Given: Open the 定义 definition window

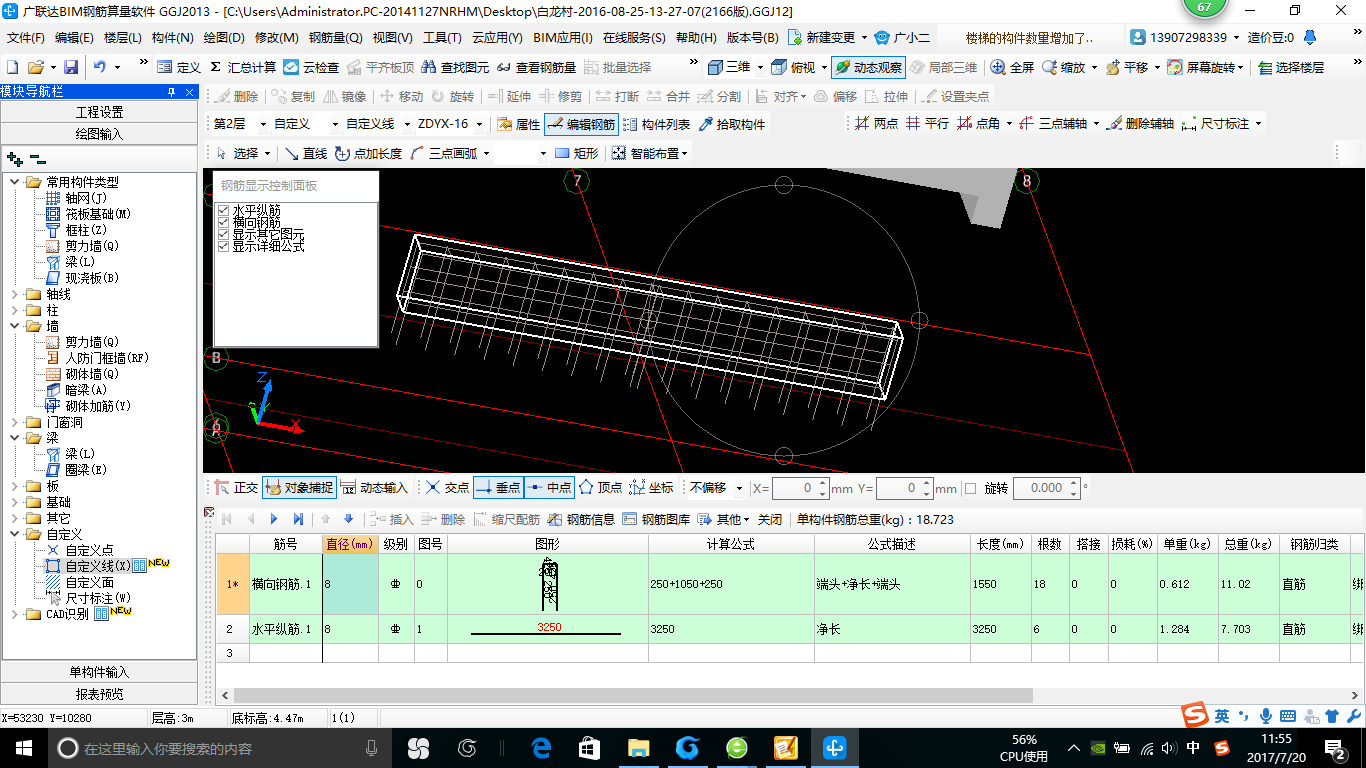Looking at the screenshot, I should pyautogui.click(x=179, y=67).
